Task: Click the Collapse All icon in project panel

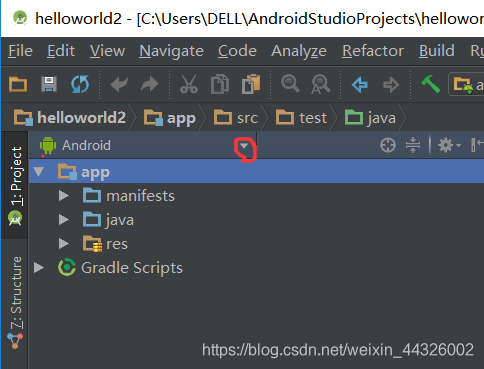Action: (413, 145)
